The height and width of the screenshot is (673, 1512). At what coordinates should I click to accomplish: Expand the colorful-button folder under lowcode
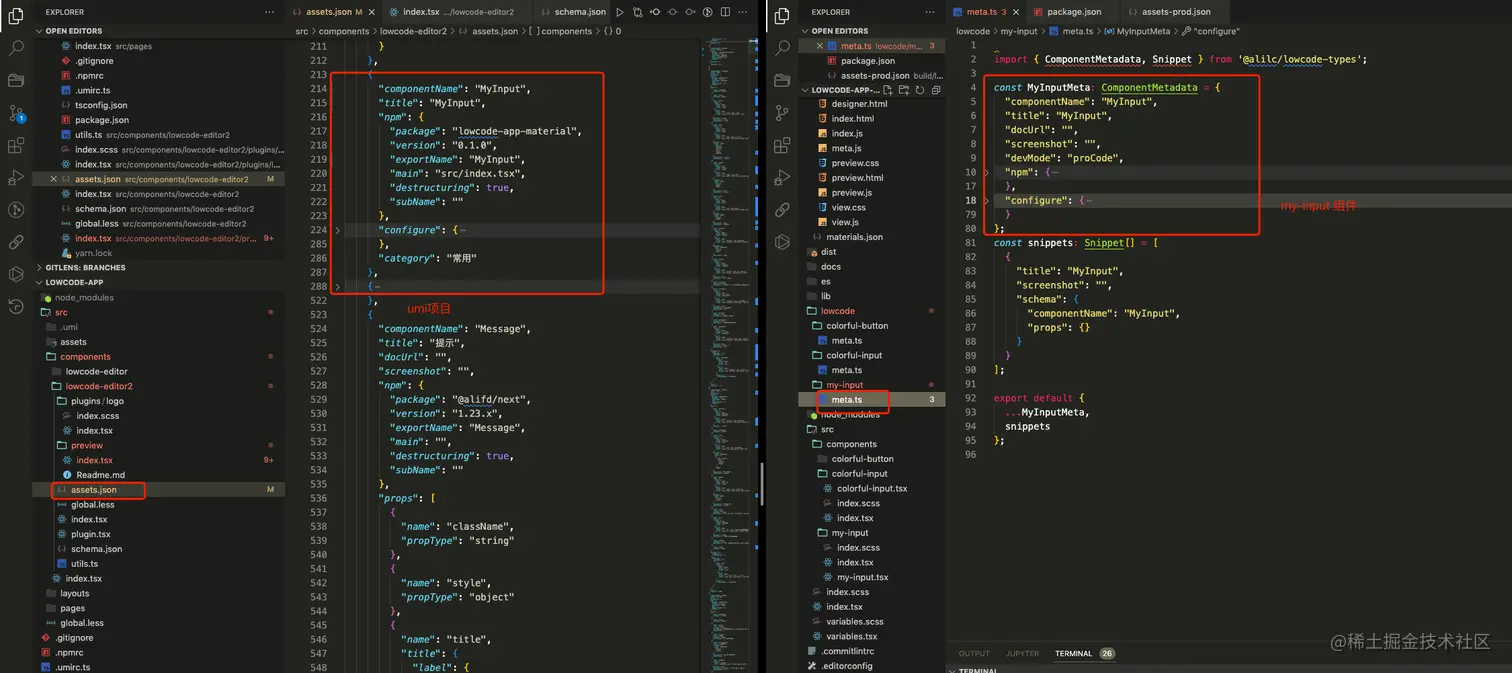coord(857,326)
